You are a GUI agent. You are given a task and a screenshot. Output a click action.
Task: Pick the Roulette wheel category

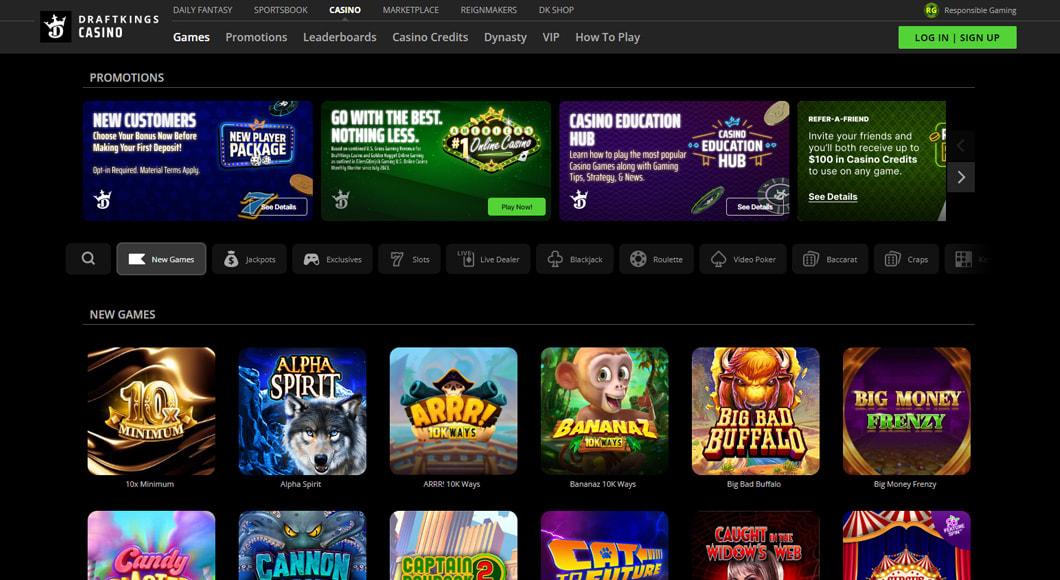point(656,259)
